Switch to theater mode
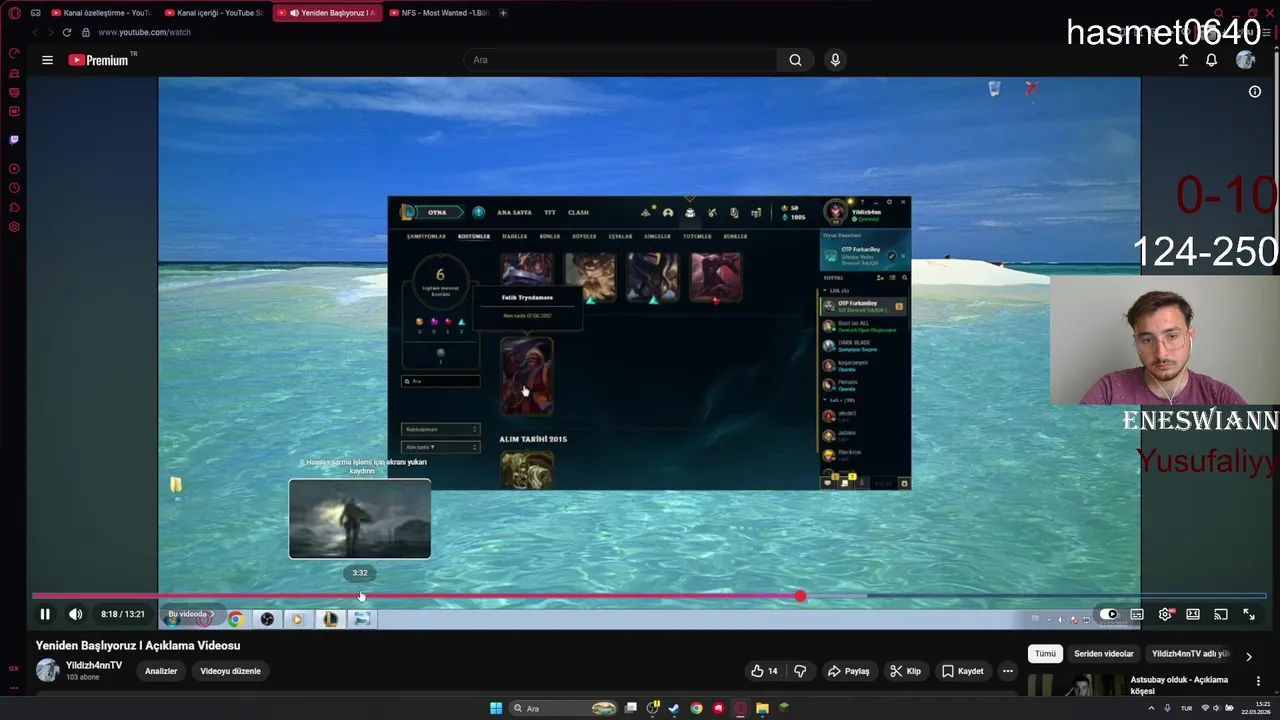Image resolution: width=1280 pixels, height=720 pixels. pos(1193,614)
